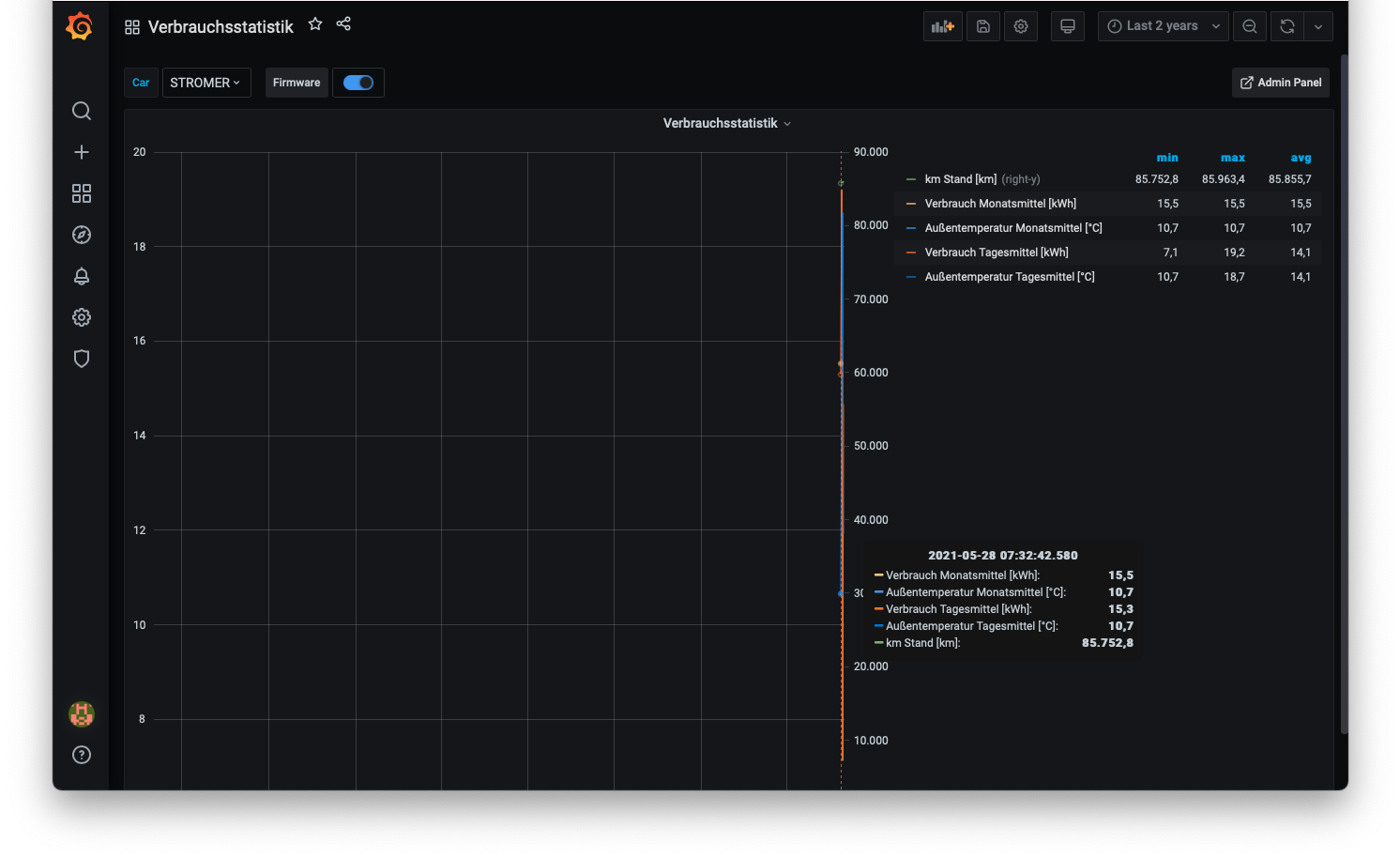Open the search dashboards icon
Viewport: 1400px width, 858px height.
tap(82, 111)
